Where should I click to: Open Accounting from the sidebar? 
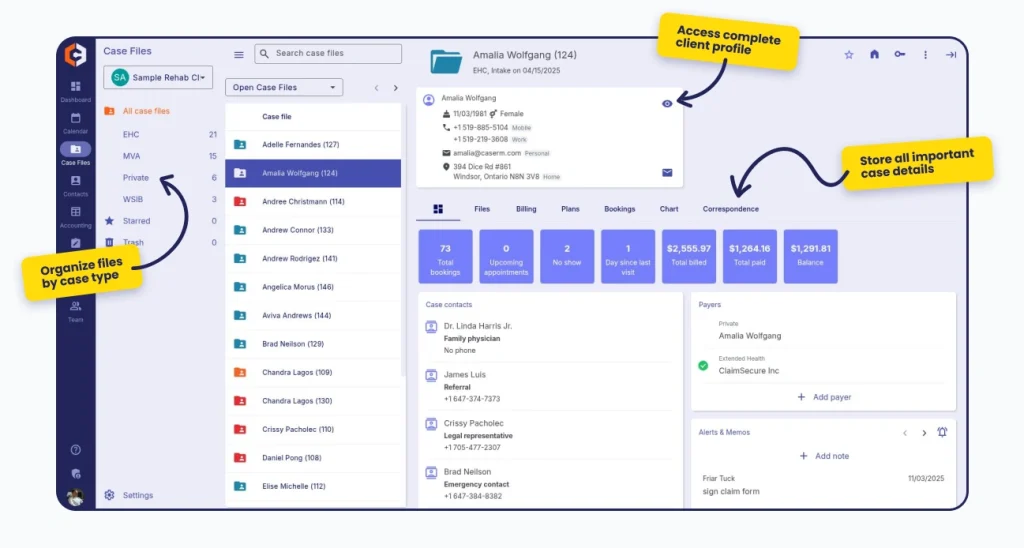76,217
